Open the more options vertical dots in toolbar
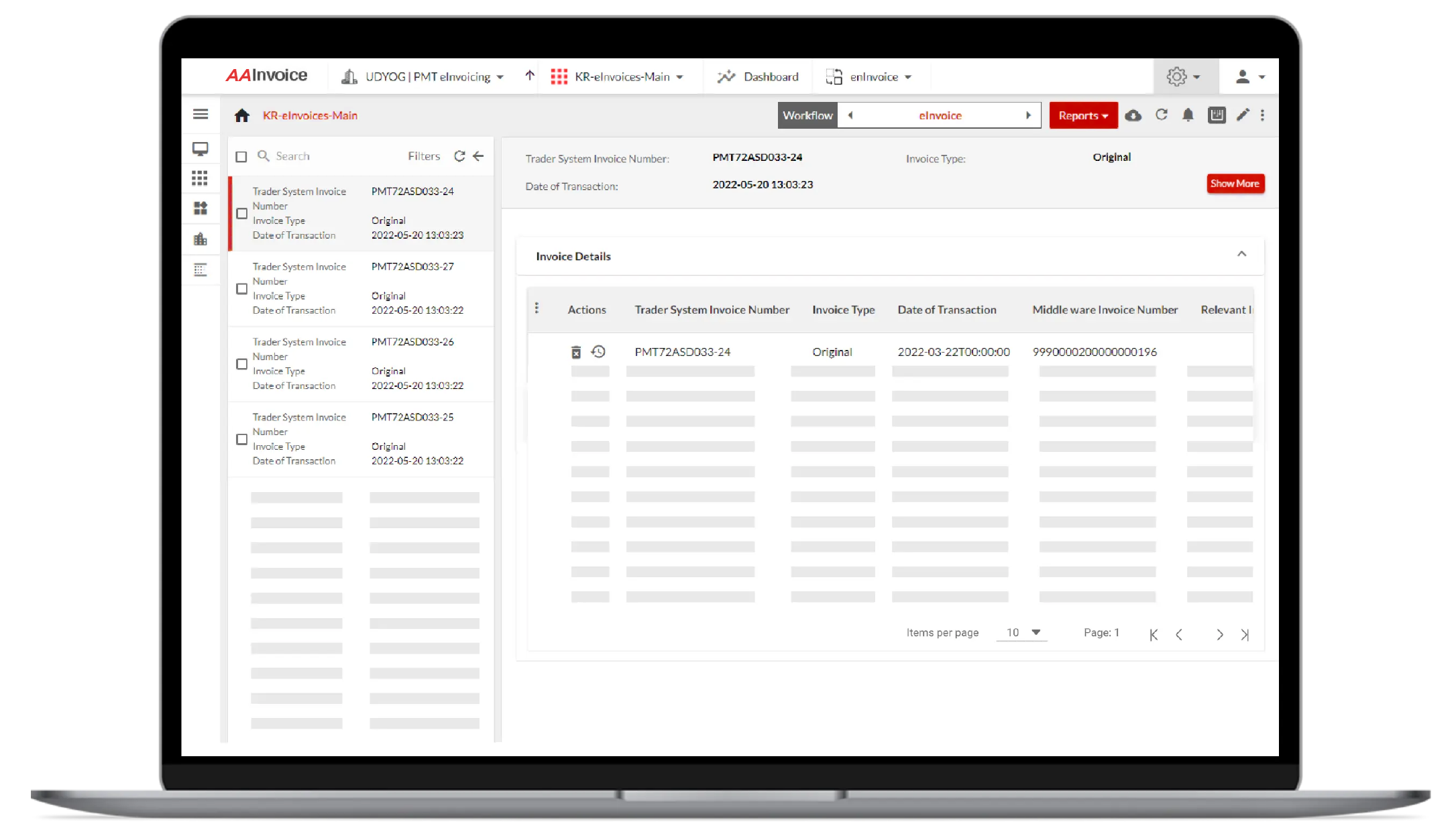This screenshot has height=838, width=1456. point(1263,115)
